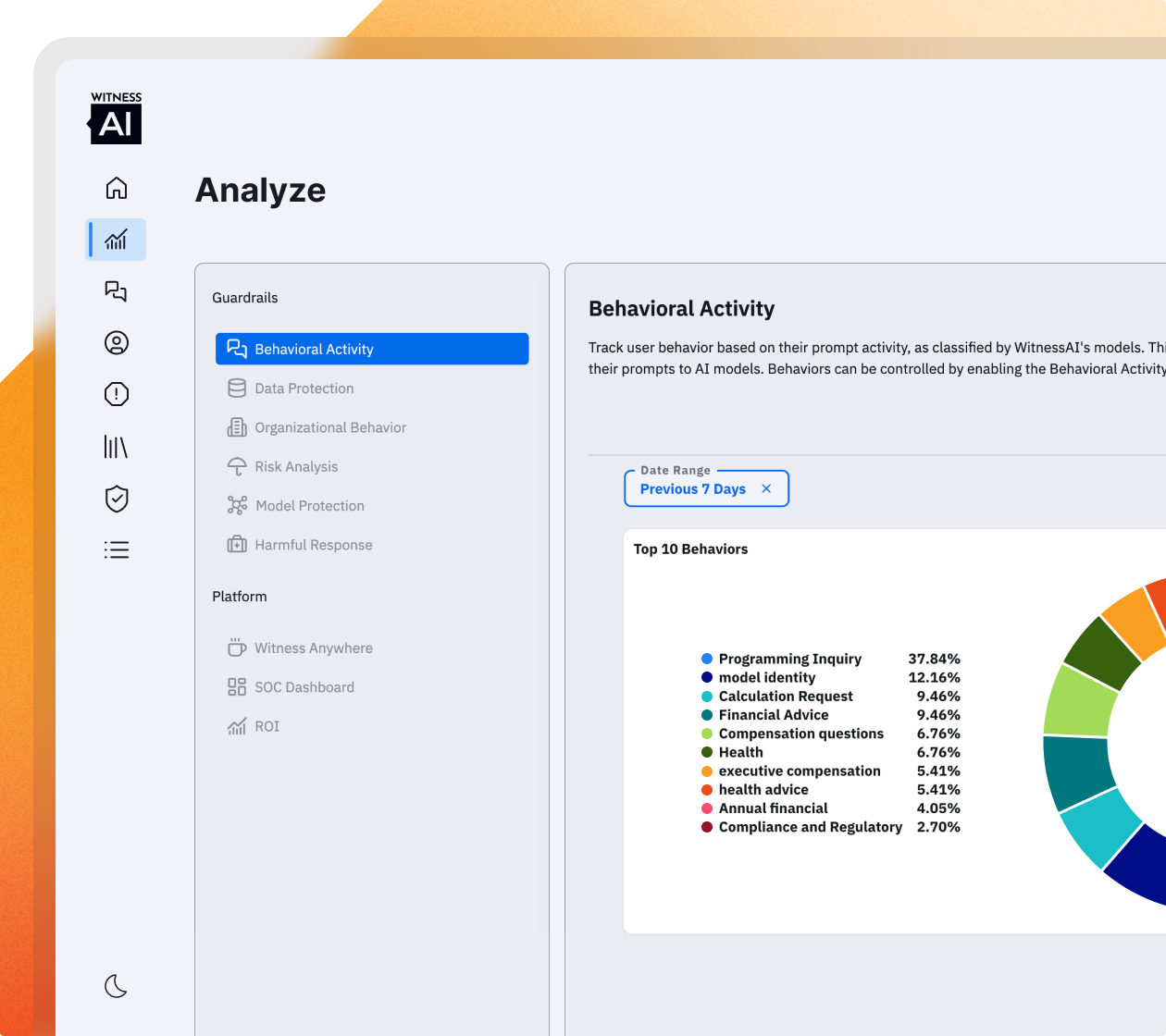Viewport: 1166px width, 1036px height.
Task: Click the dark teal donut chart segment
Action: [x=1078, y=770]
